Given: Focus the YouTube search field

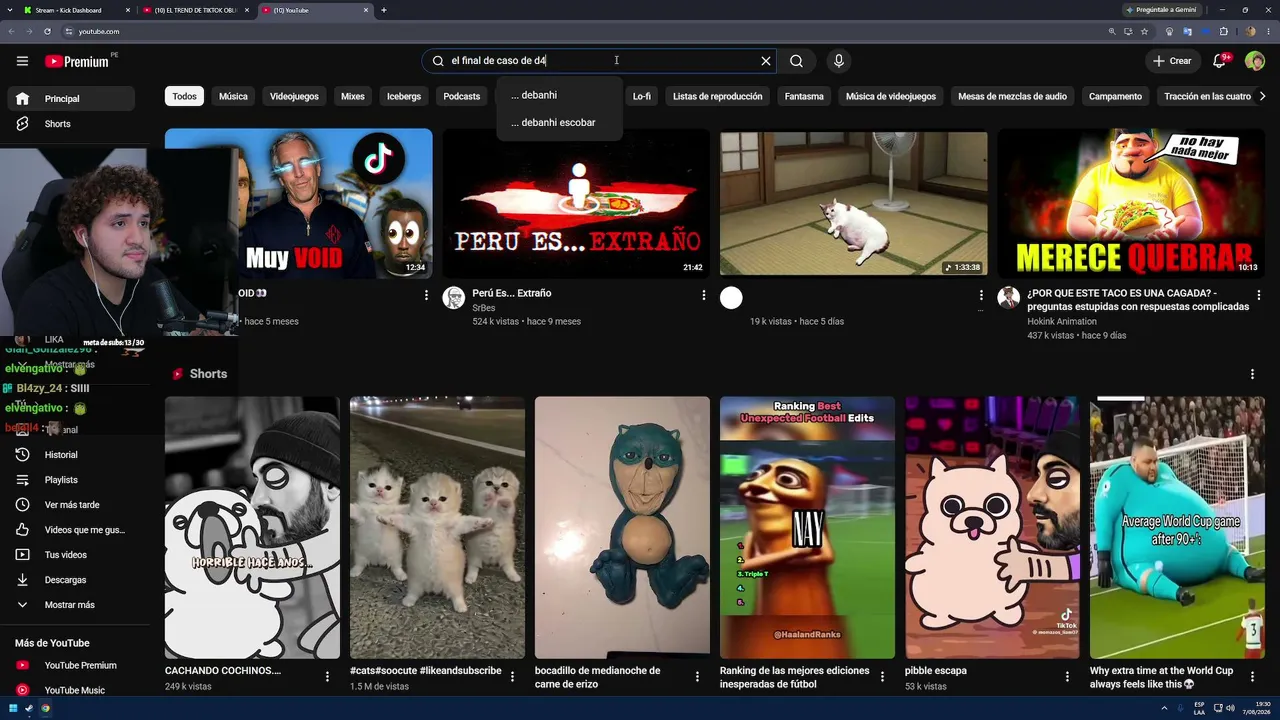Looking at the screenshot, I should (x=598, y=61).
